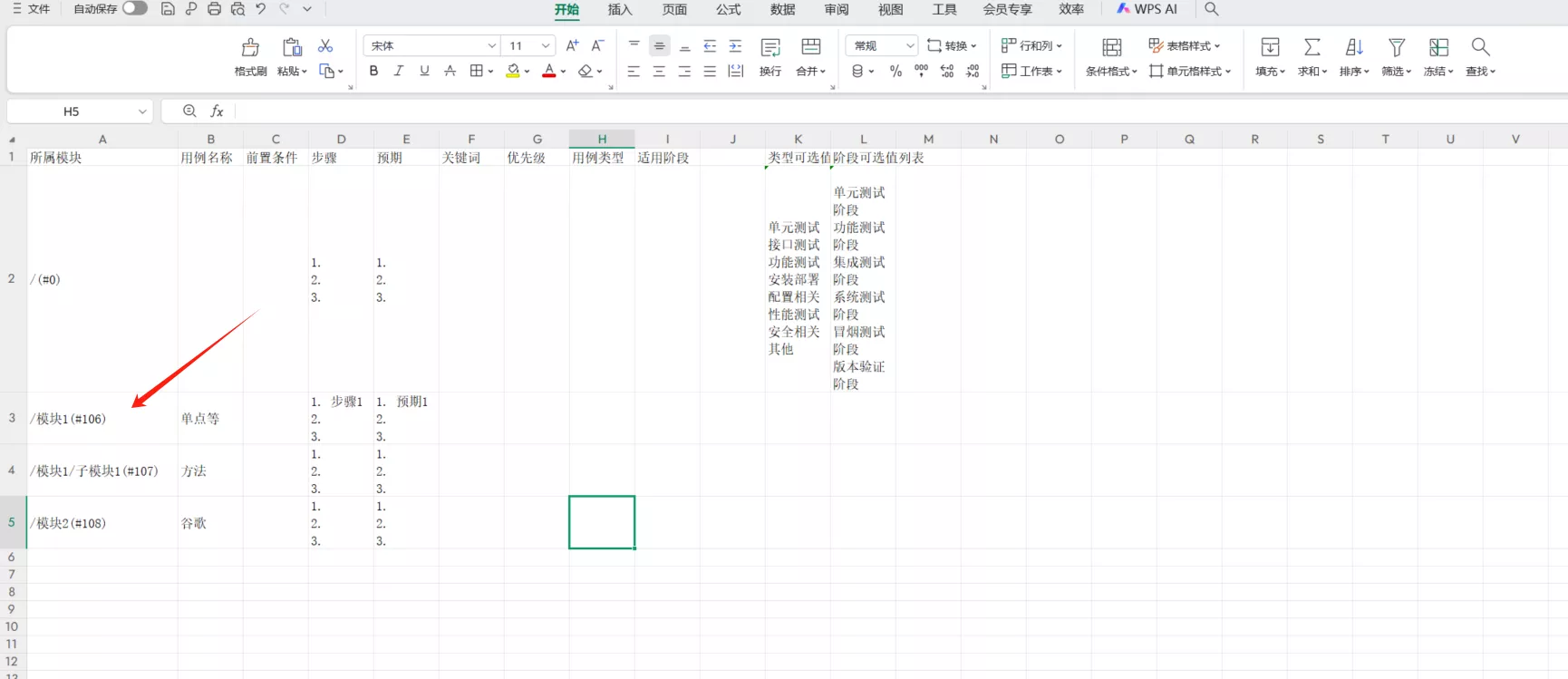Click the Freeze panes (冻结) icon
Viewport: 1568px width, 679px height.
pos(1438,47)
